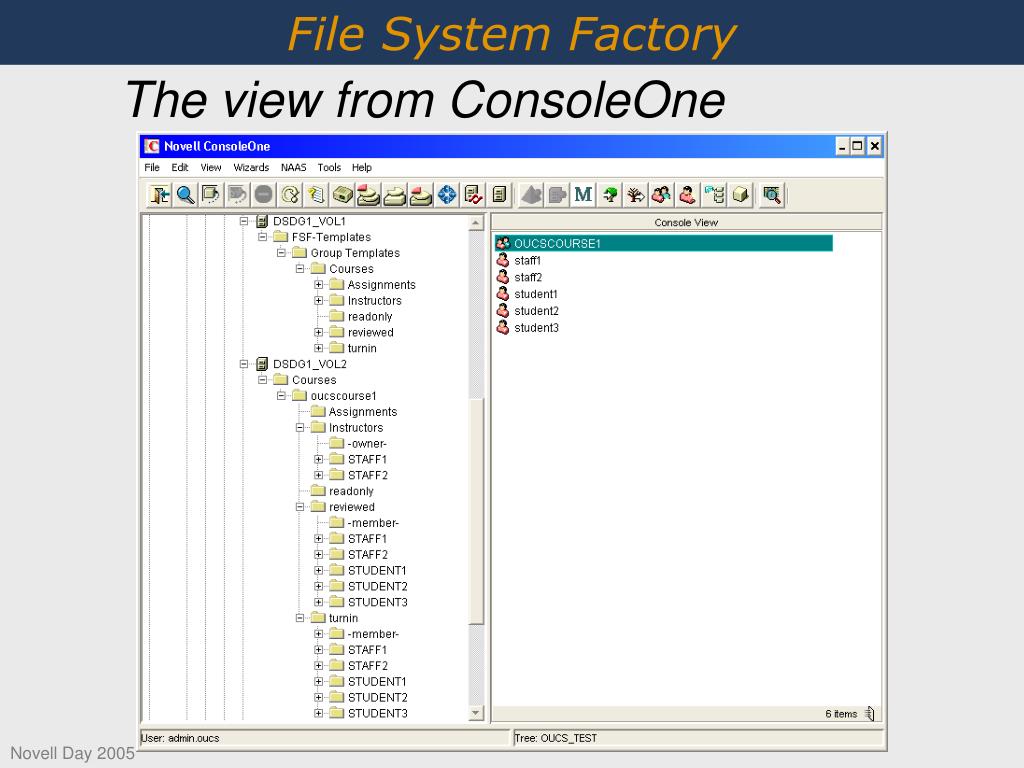This screenshot has height=768, width=1024.
Task: Click the server tower toolbar icon
Action: click(x=499, y=195)
